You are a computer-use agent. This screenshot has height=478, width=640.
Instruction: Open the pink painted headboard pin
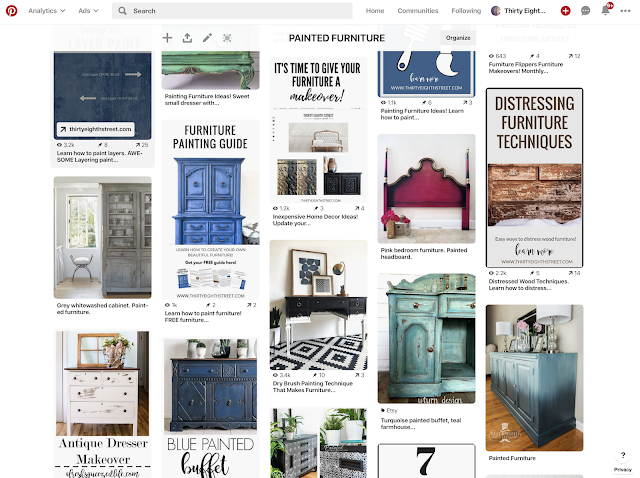(x=426, y=189)
